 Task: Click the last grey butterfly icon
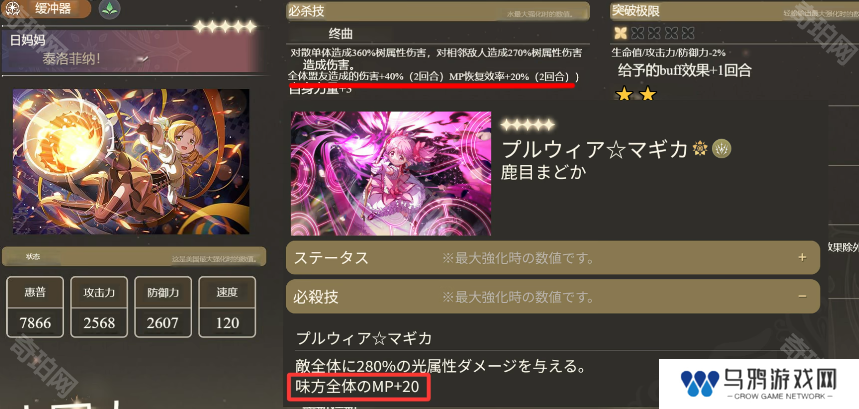click(688, 33)
